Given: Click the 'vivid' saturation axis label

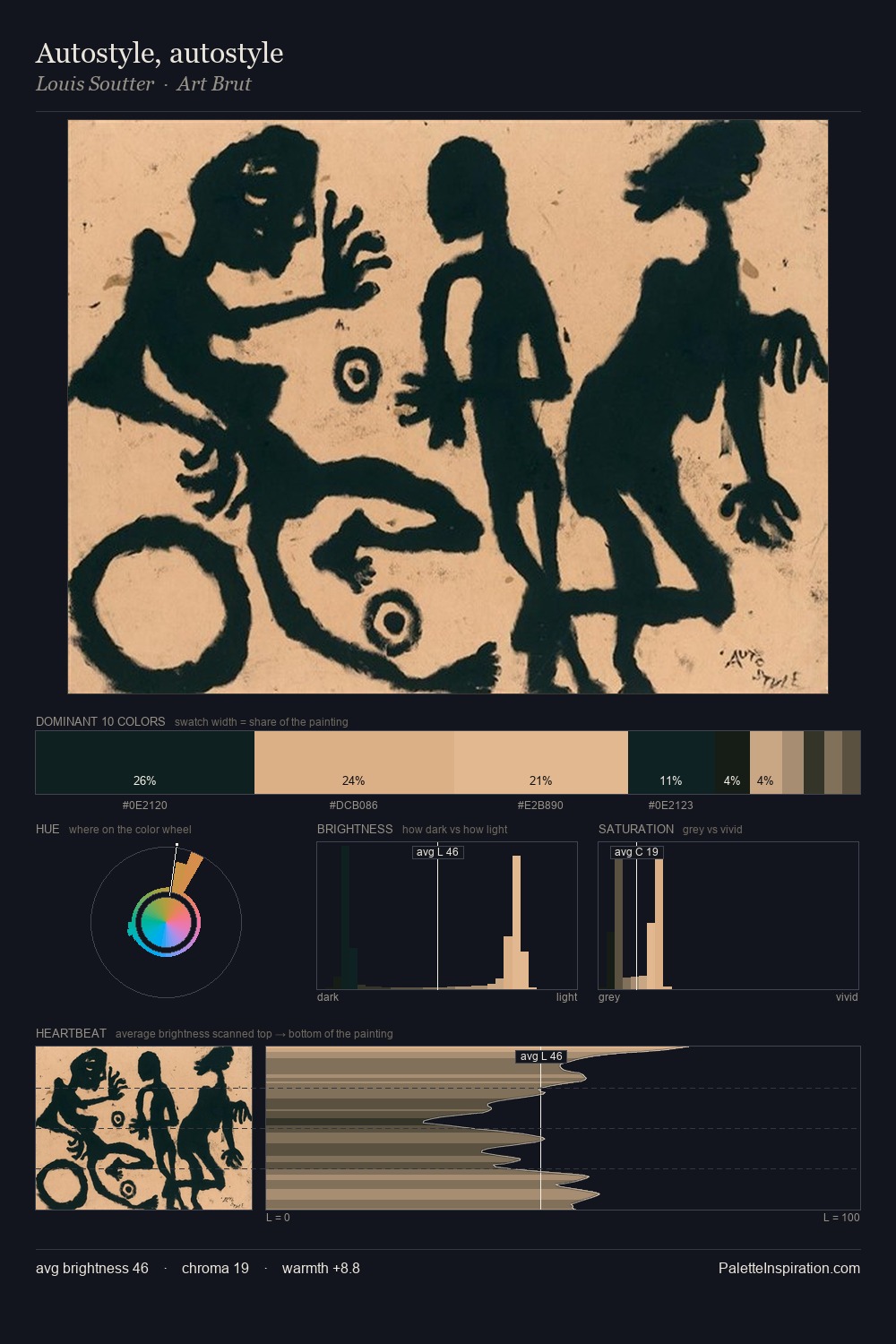Looking at the screenshot, I should point(847,997).
